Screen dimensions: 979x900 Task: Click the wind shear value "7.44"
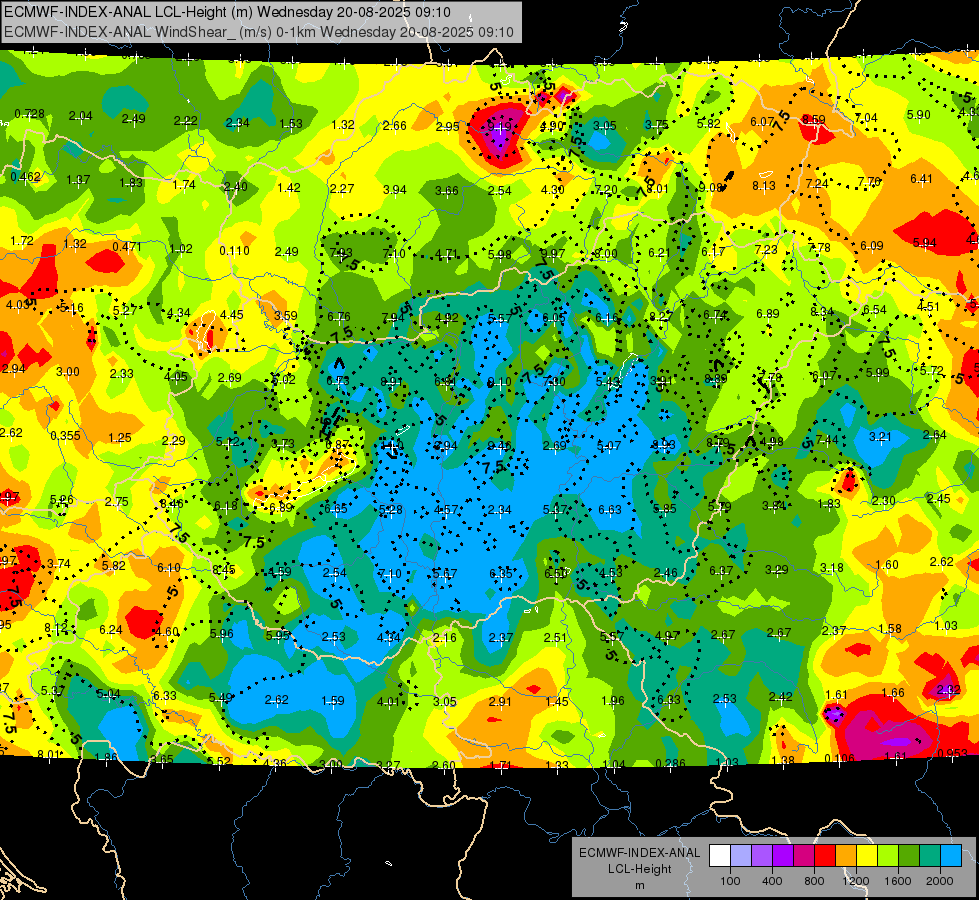click(x=827, y=440)
